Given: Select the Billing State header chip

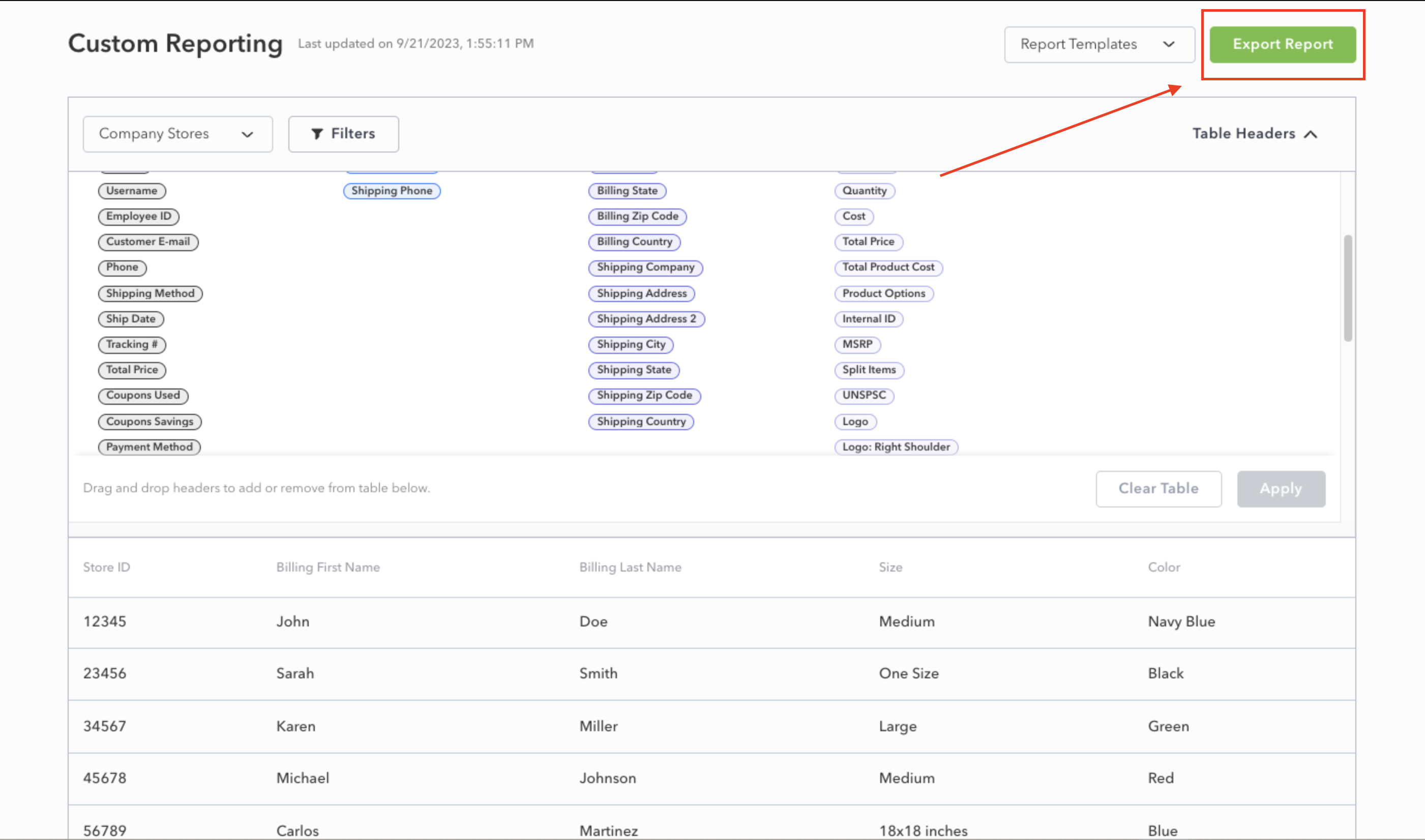Looking at the screenshot, I should click(627, 191).
